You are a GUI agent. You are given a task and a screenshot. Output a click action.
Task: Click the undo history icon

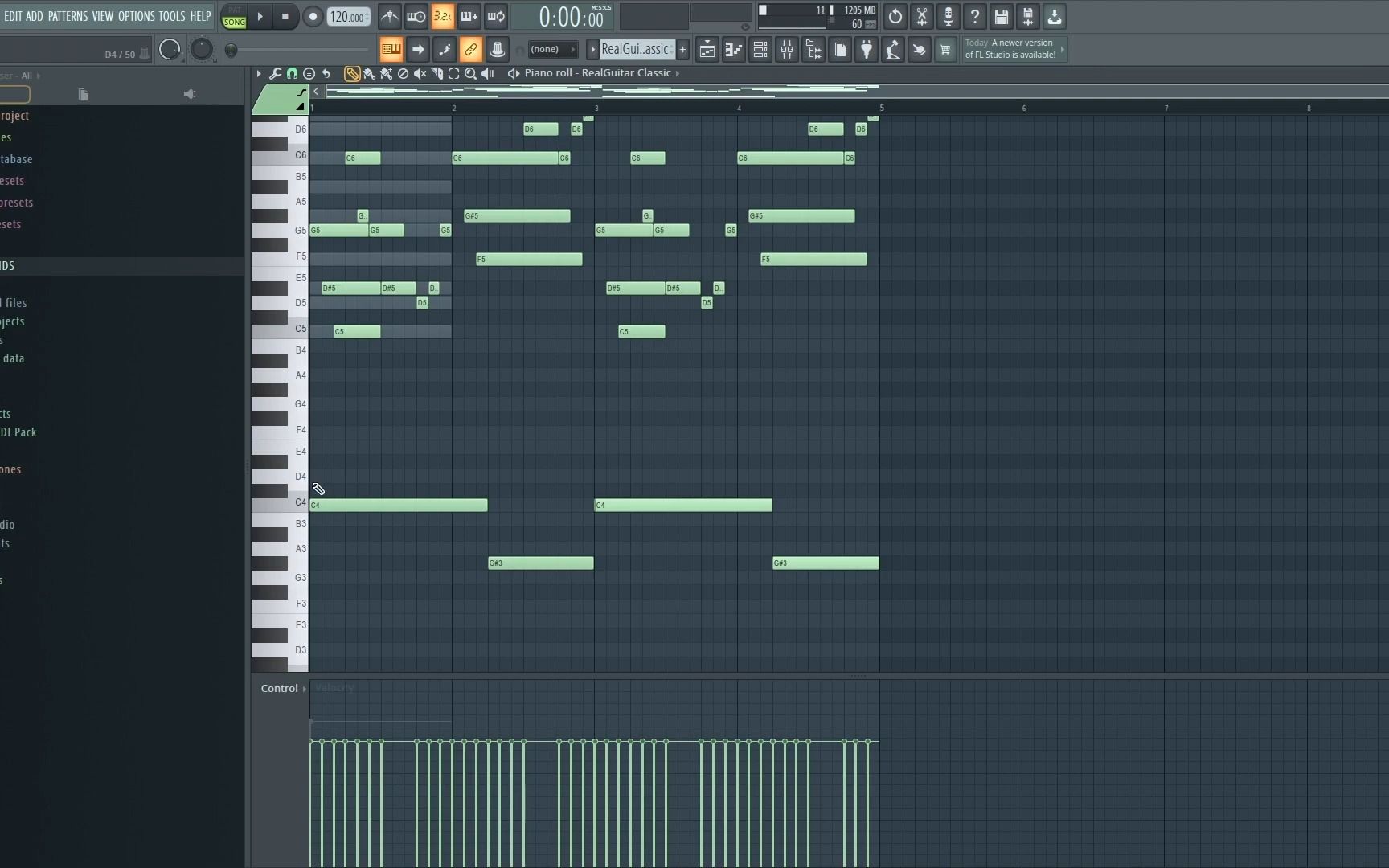(x=895, y=16)
